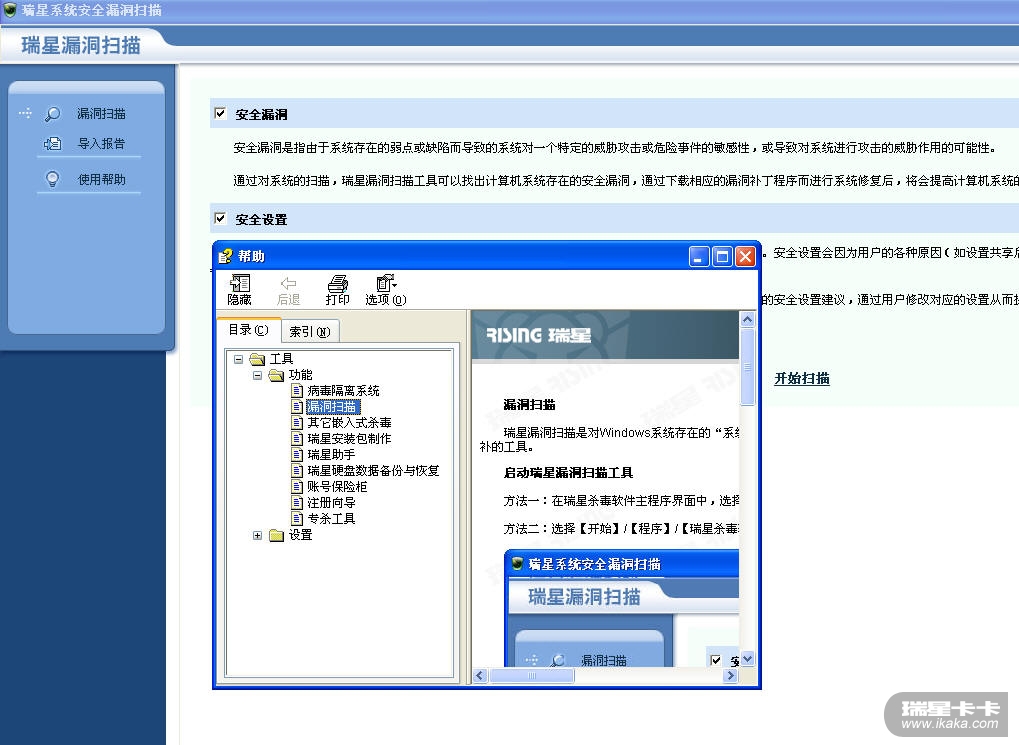Click the 使用帮助 lightbulb icon in the sidebar

[x=52, y=179]
